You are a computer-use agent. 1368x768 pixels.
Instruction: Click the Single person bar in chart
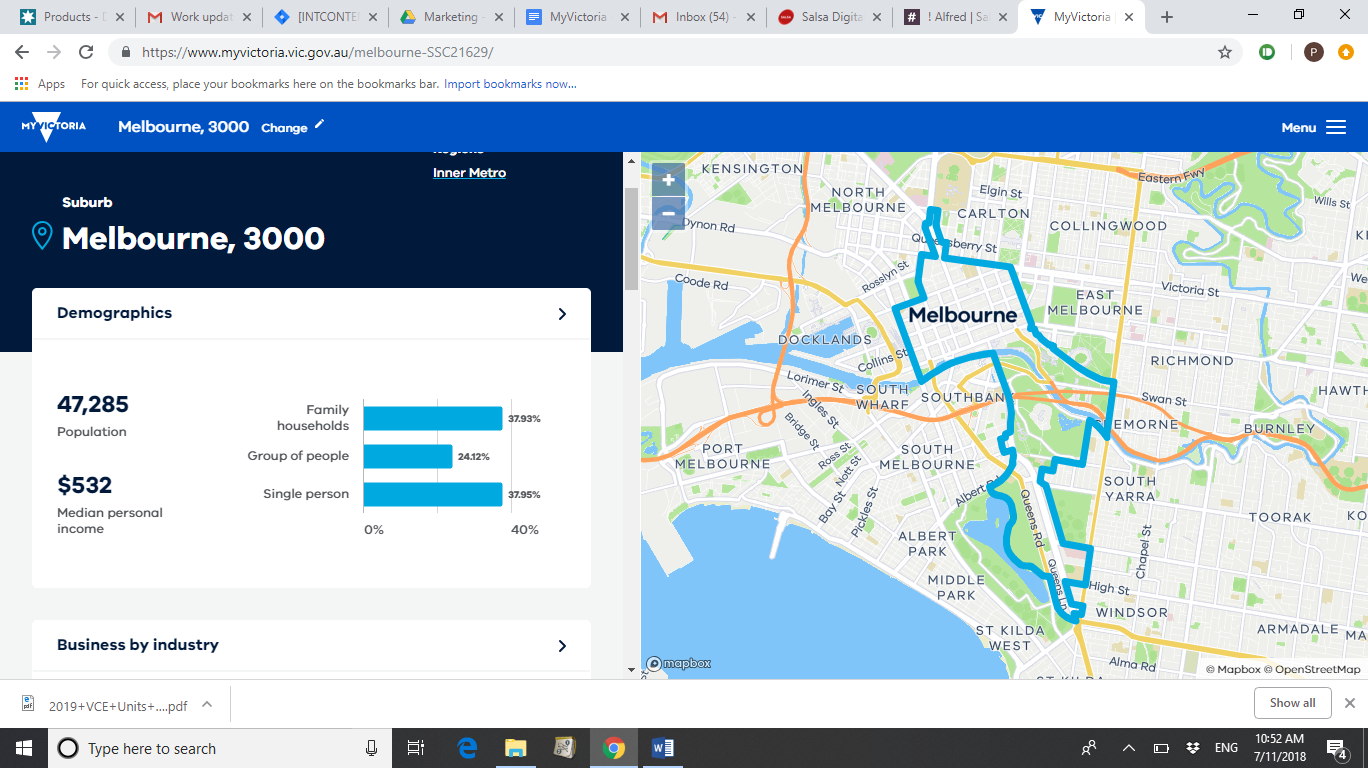[x=433, y=494]
